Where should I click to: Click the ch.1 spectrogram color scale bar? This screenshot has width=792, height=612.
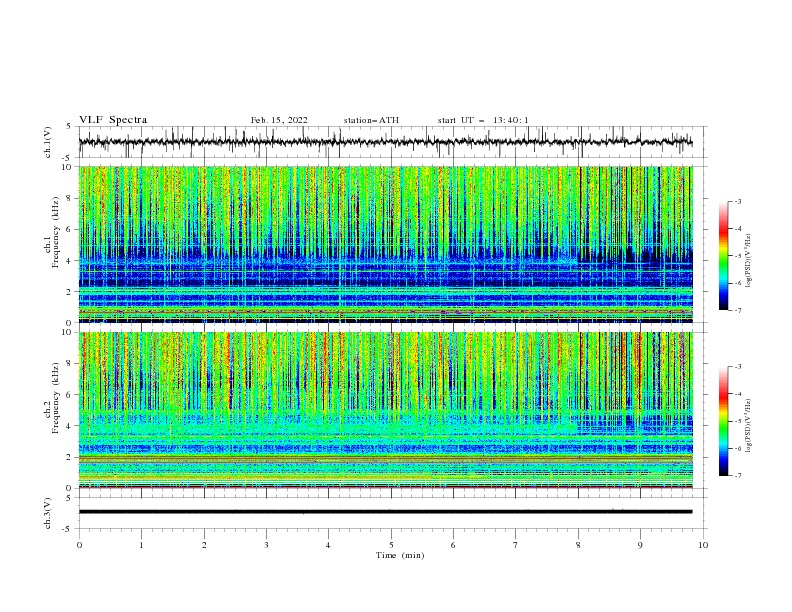(724, 256)
